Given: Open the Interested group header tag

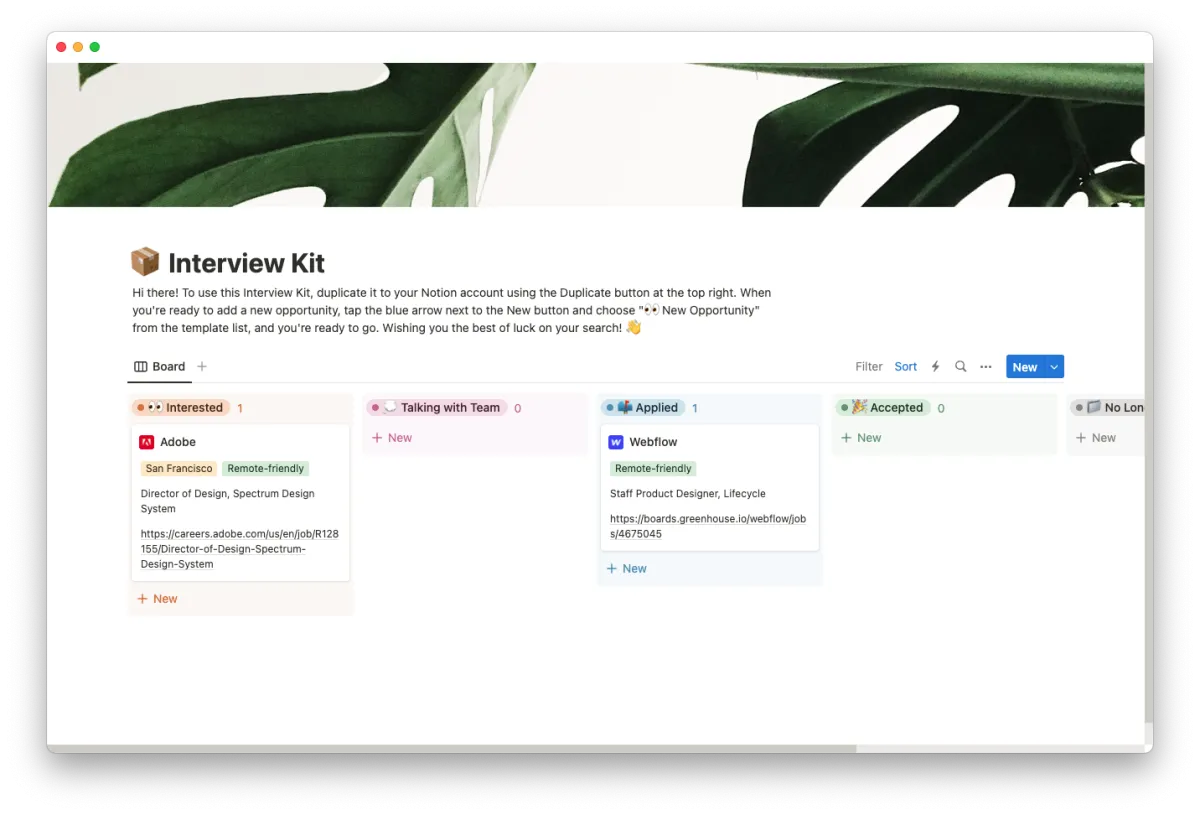Looking at the screenshot, I should click(x=181, y=408).
